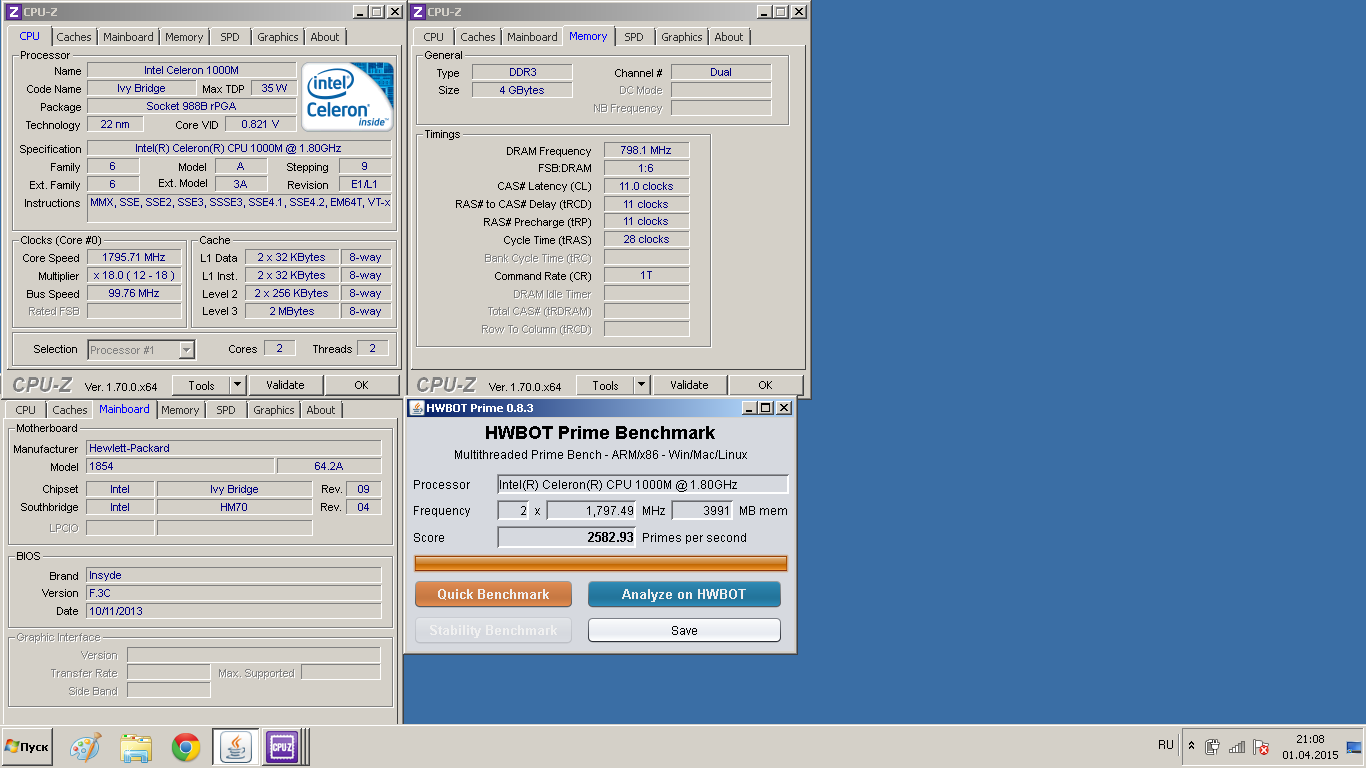
Task: Click the muted volume tray icon
Action: point(1261,746)
